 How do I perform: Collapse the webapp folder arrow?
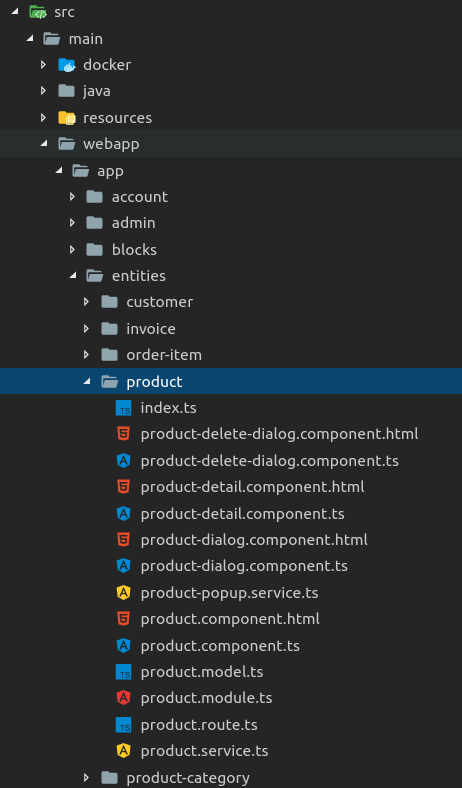point(44,144)
